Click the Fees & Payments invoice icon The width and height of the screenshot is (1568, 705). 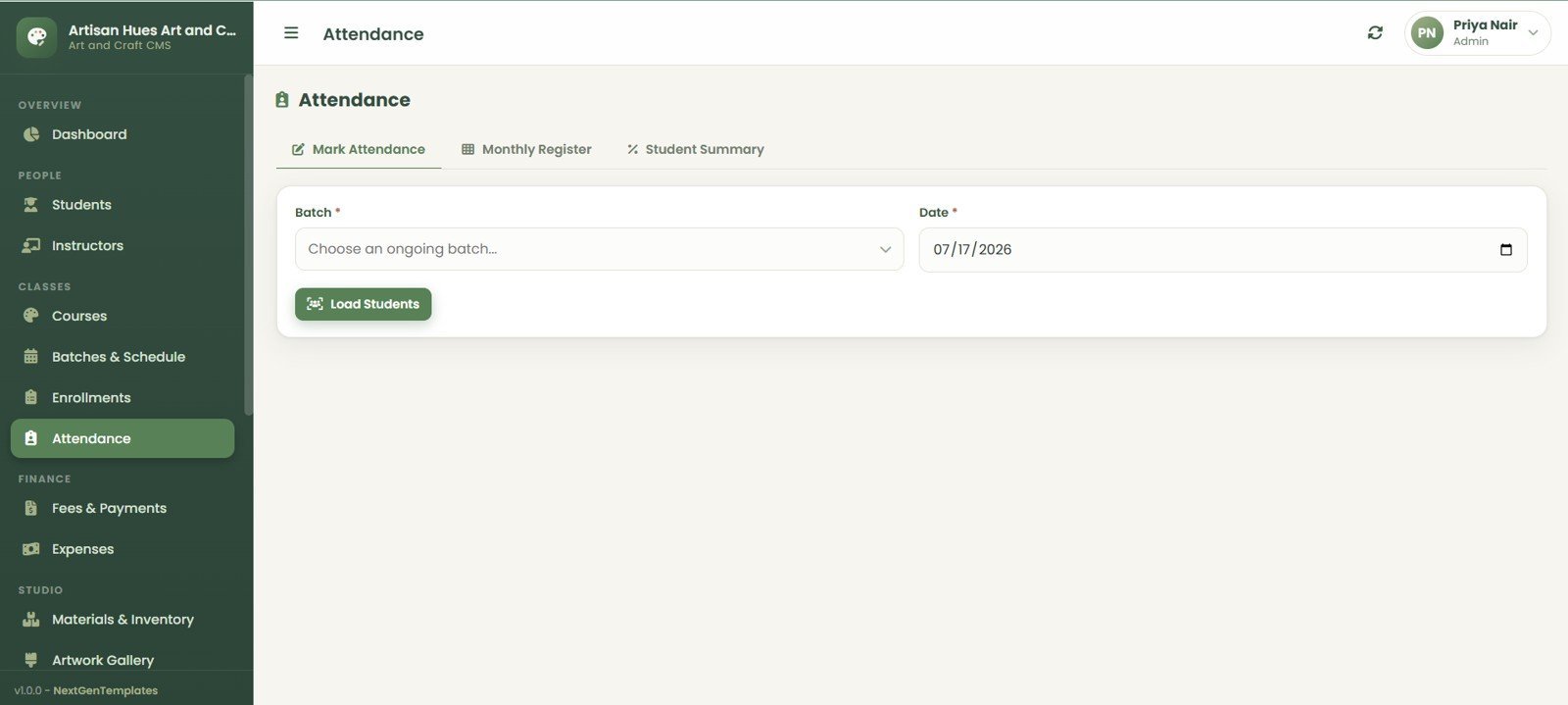(31, 508)
